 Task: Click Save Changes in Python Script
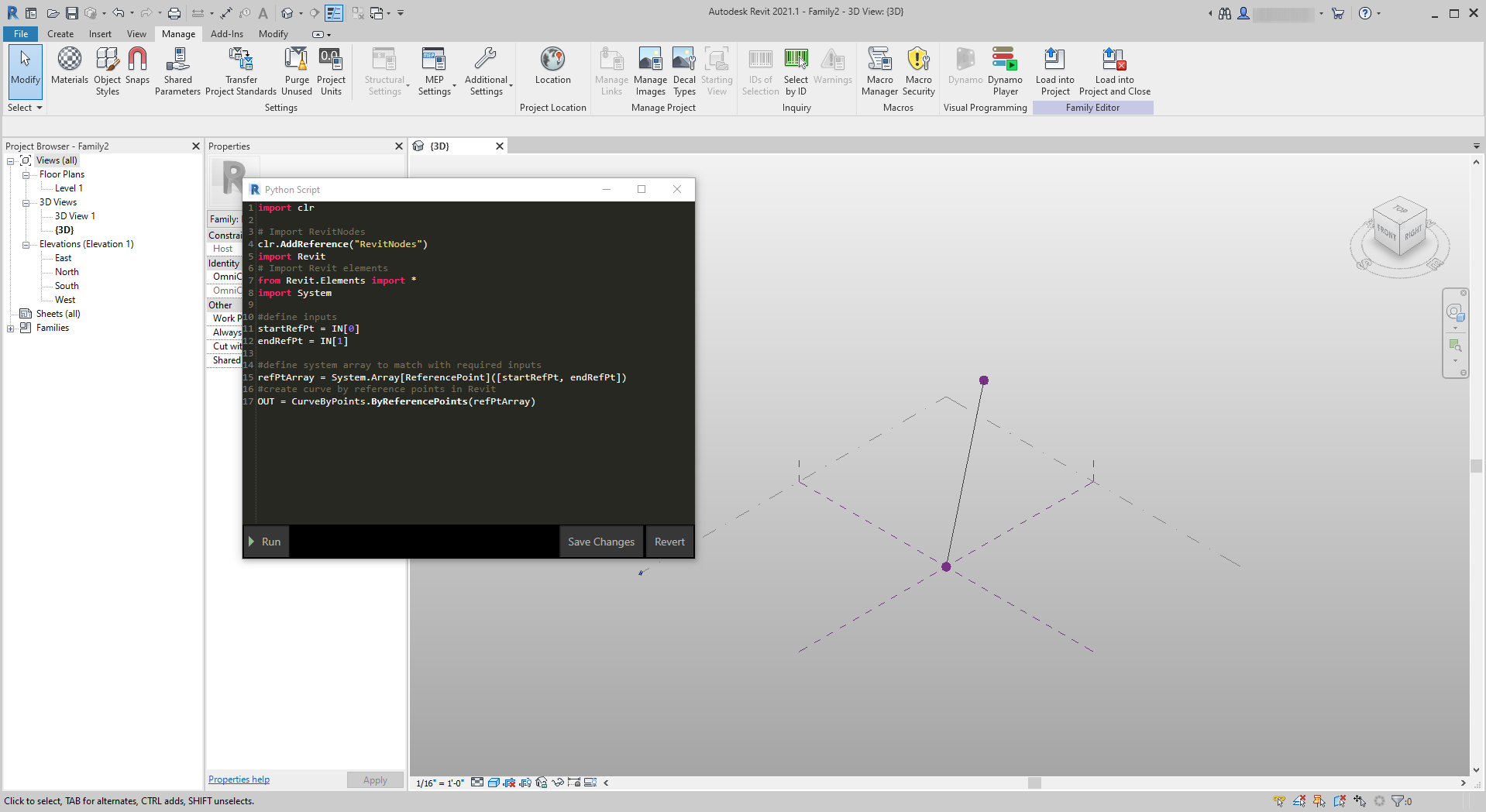[x=600, y=542]
